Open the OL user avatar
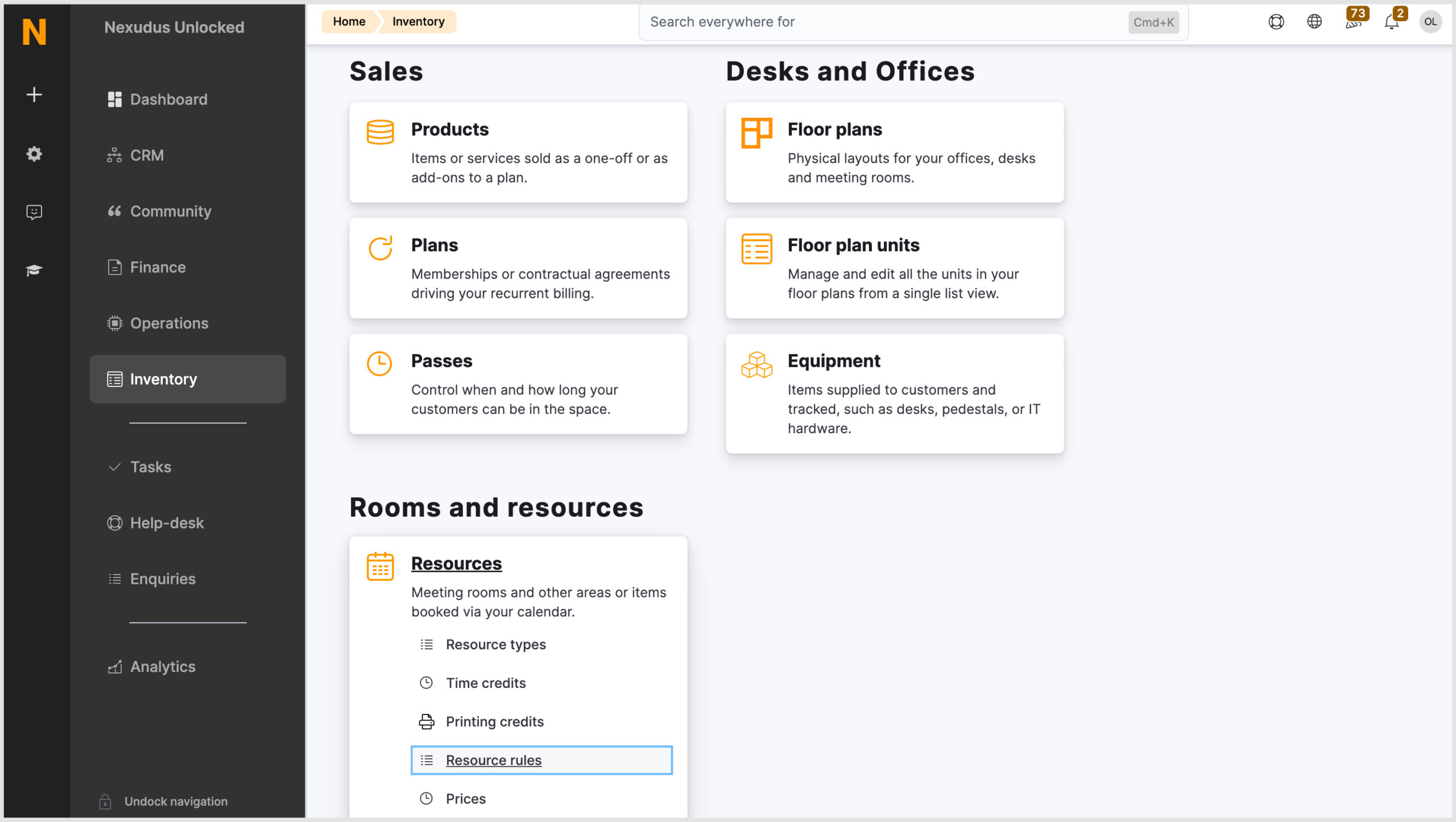 pyautogui.click(x=1430, y=22)
